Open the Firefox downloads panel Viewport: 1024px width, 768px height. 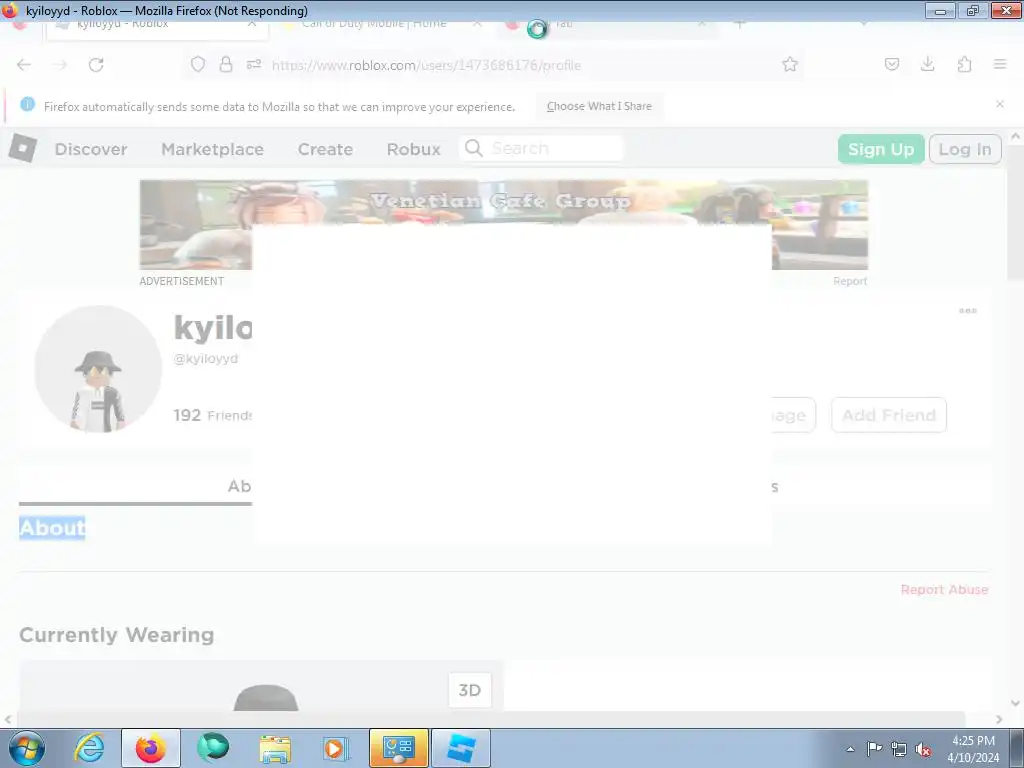point(927,64)
